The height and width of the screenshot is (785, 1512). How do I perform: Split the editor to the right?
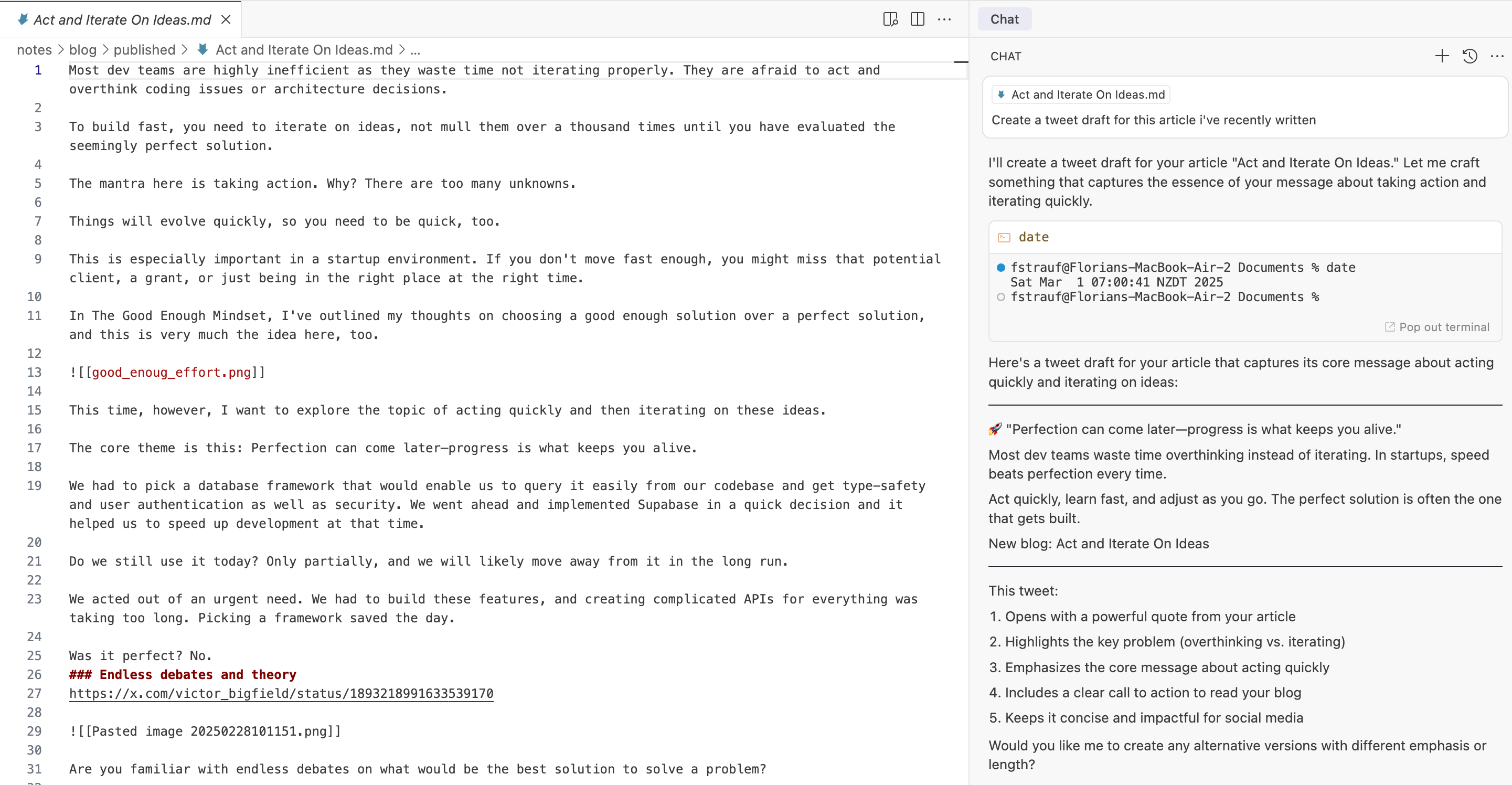tap(918, 19)
